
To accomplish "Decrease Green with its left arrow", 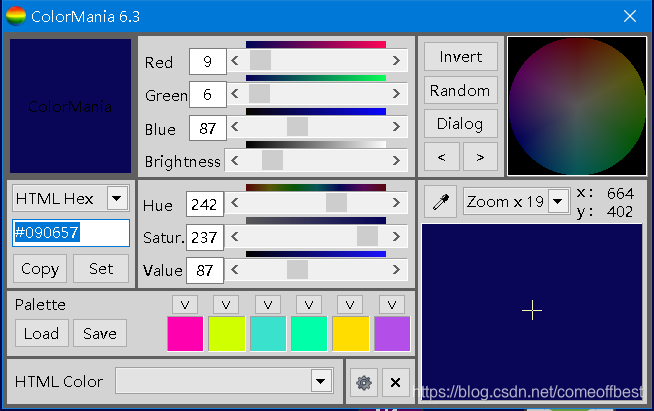I will pyautogui.click(x=235, y=94).
